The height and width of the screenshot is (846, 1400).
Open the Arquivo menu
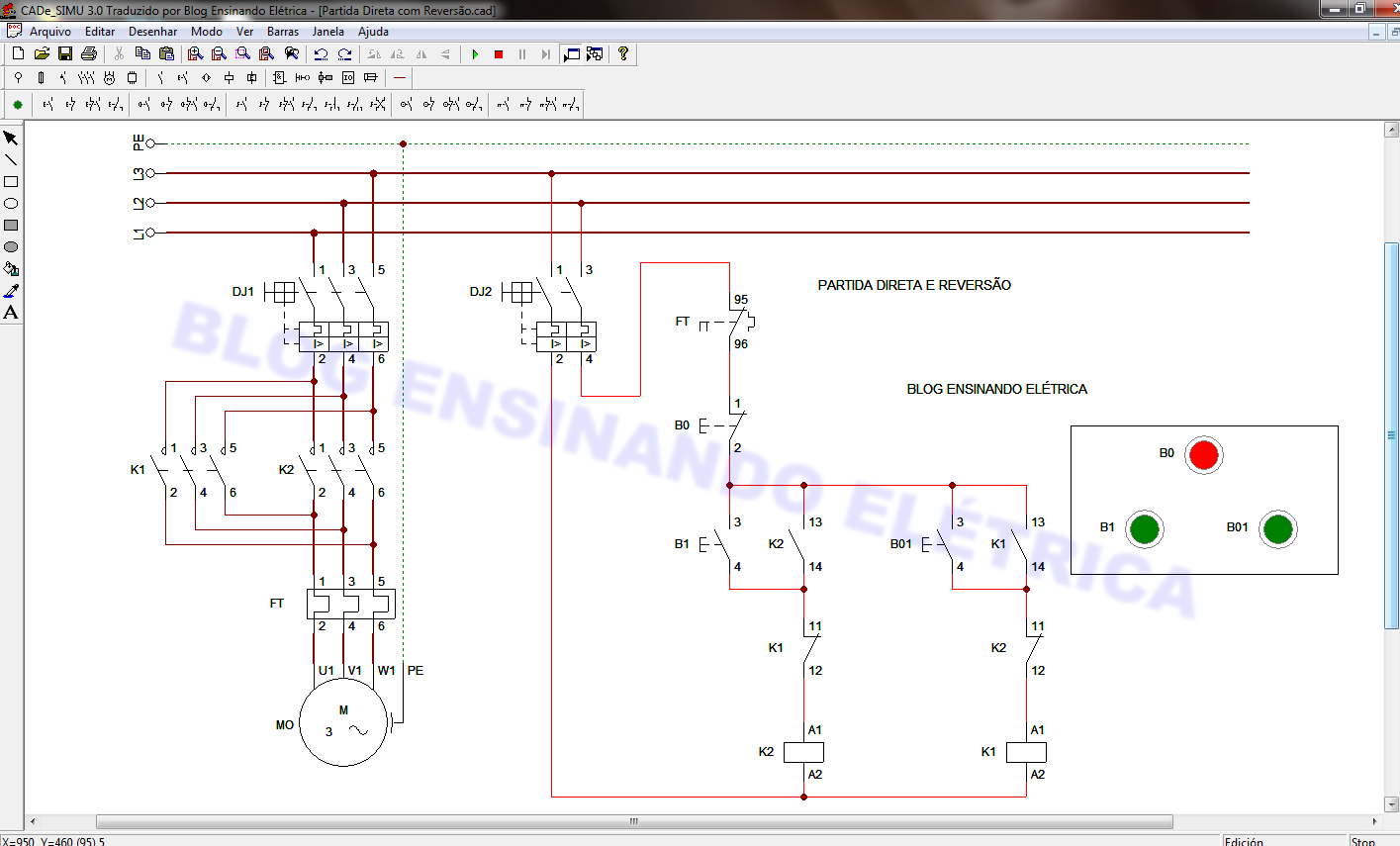coord(51,31)
